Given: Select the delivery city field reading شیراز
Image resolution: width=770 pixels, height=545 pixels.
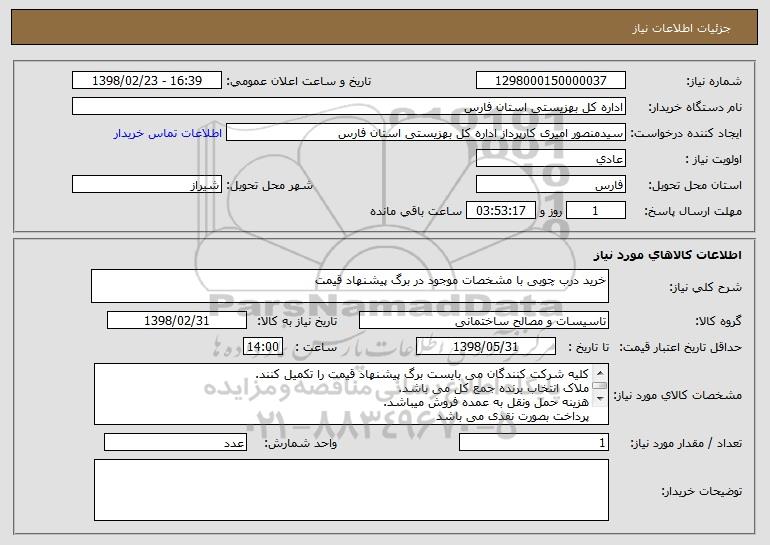Looking at the screenshot, I should point(147,185).
